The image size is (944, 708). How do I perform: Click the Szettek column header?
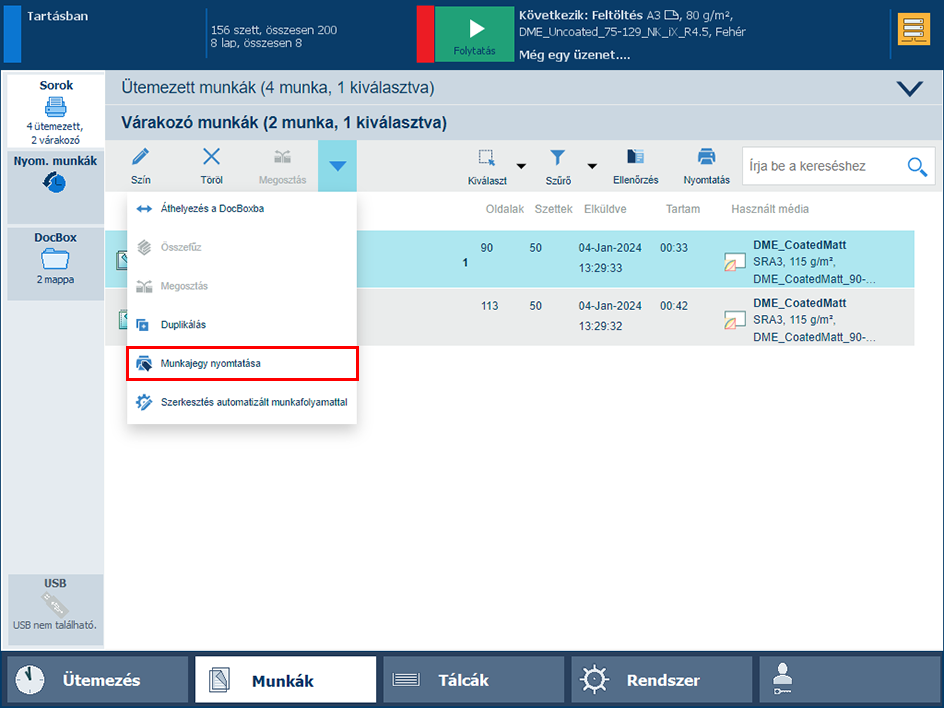(x=553, y=209)
